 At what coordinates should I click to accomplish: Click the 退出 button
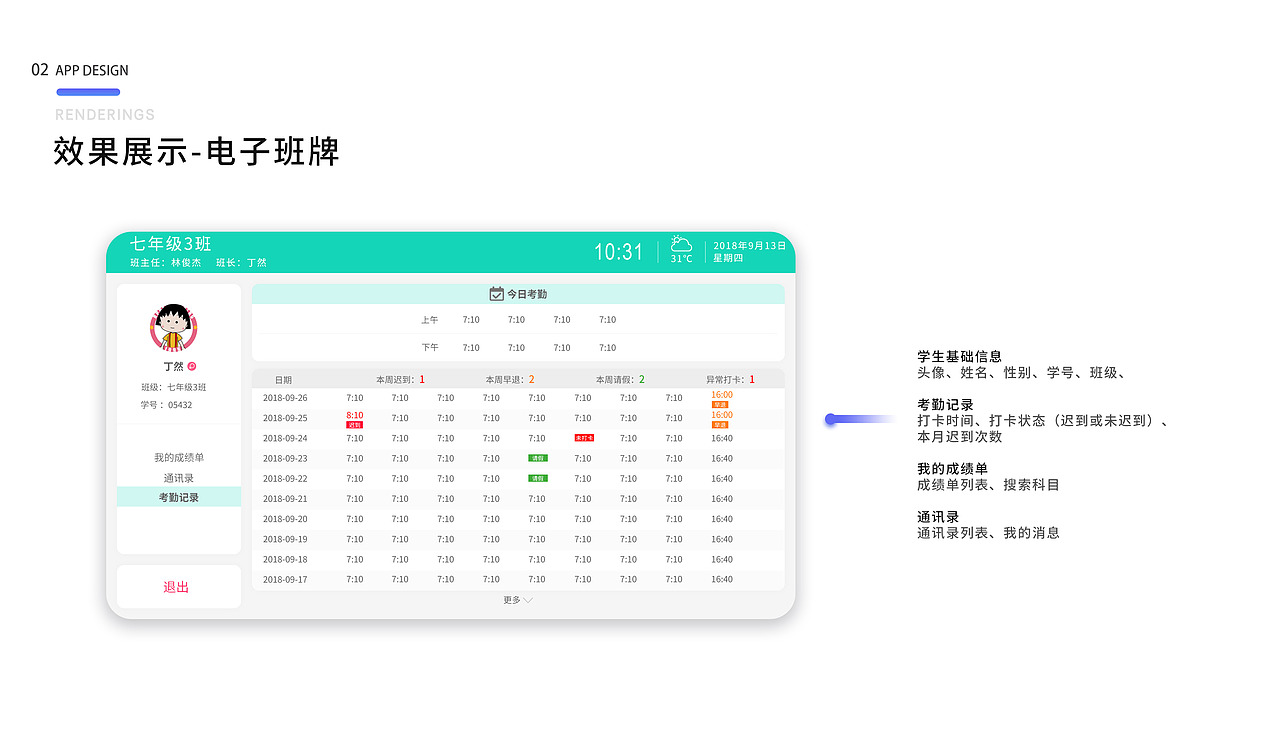(177, 587)
